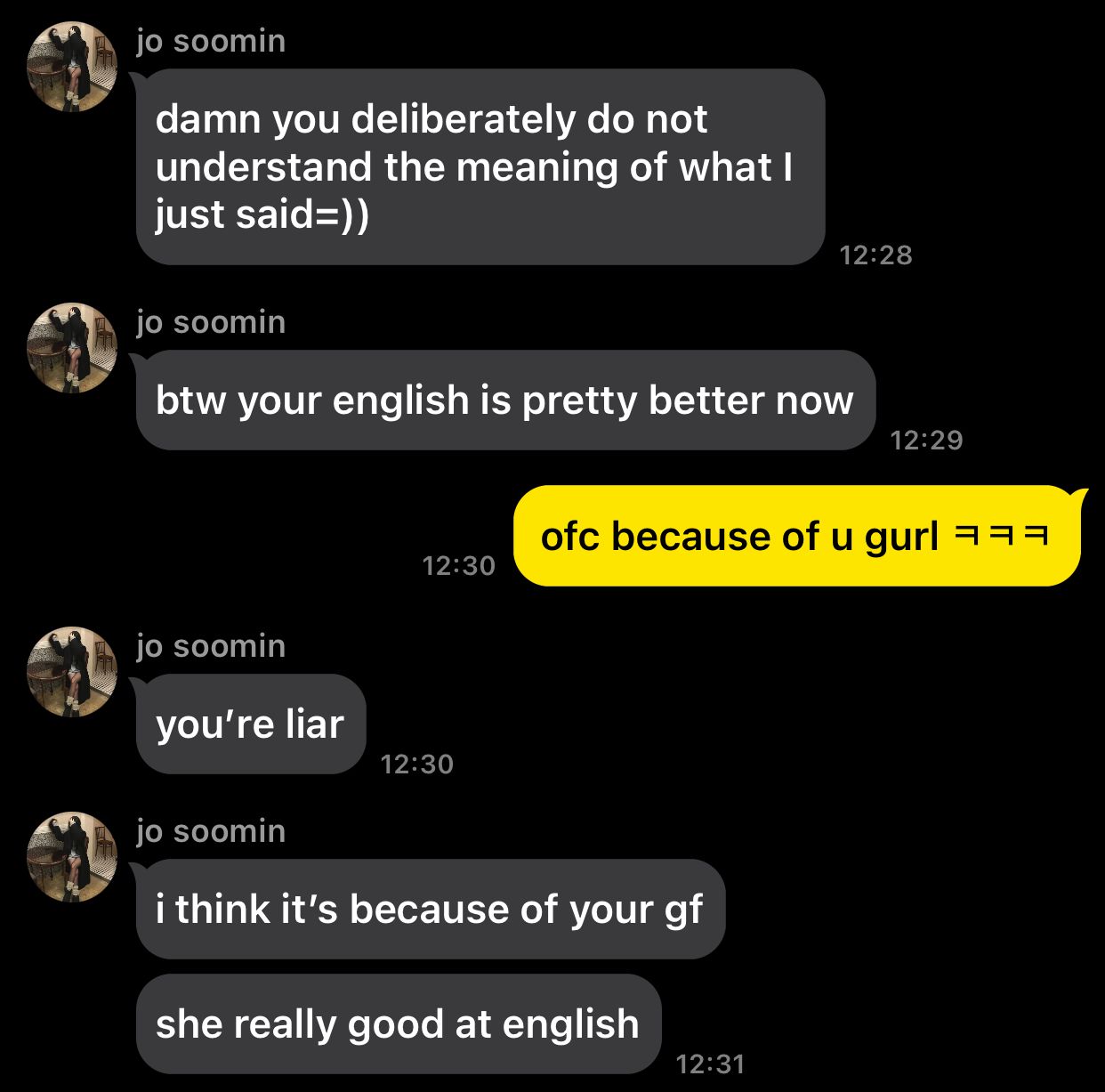Click the 12:31 timestamp
This screenshot has width=1105, height=1092.
709,1064
